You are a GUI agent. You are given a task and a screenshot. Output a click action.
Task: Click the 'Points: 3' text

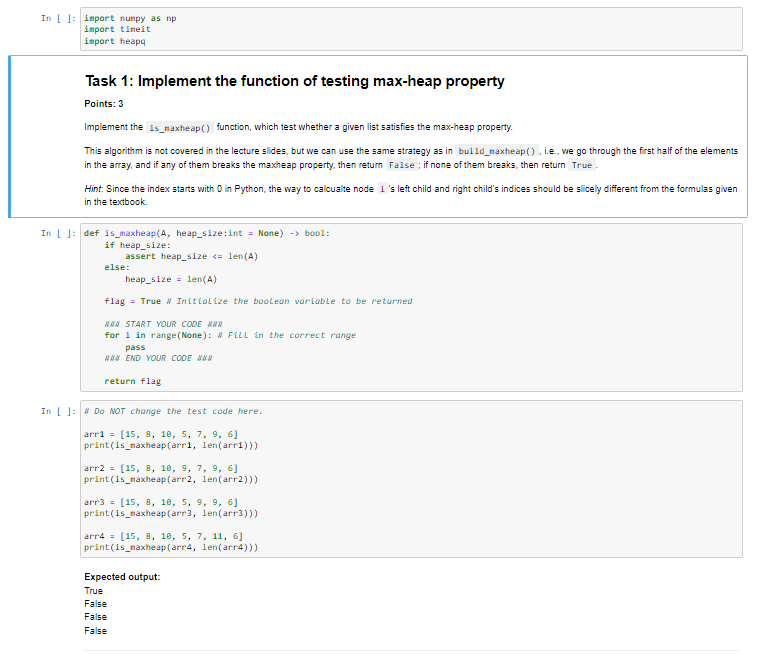[x=104, y=104]
